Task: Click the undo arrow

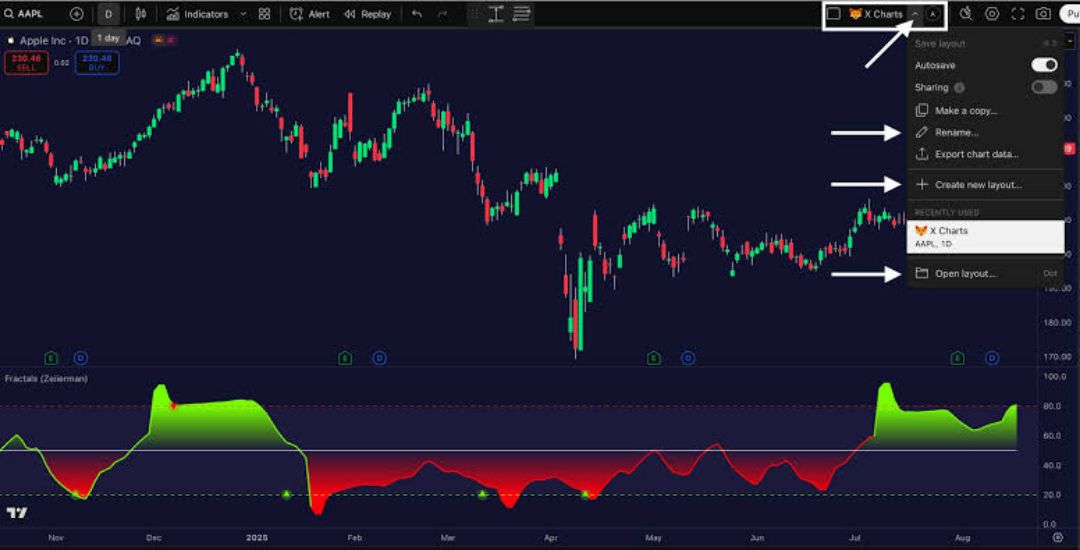Action: 416,14
